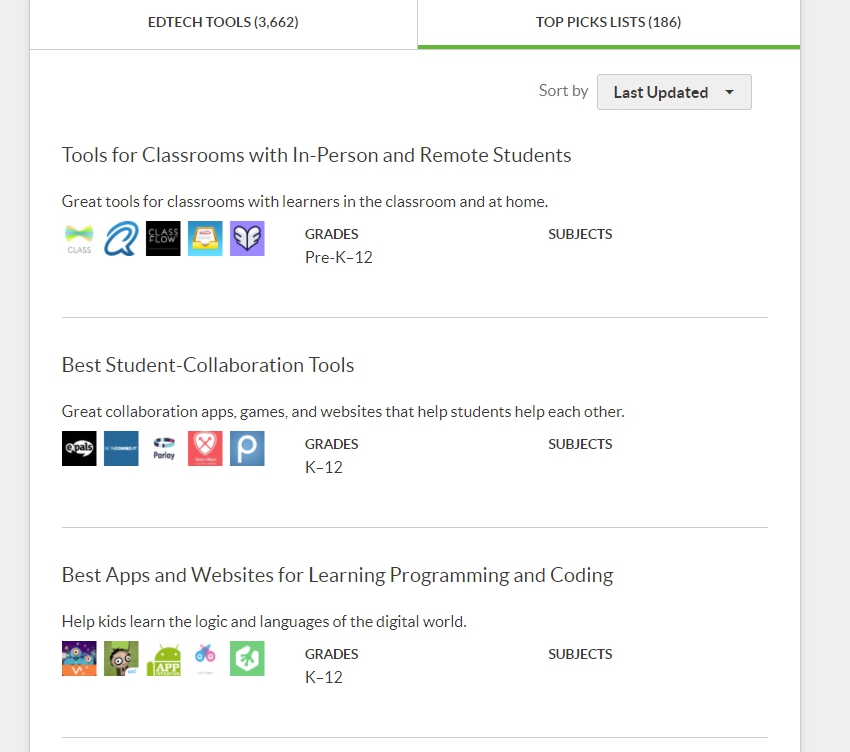Open the NowComment blue icon
This screenshot has height=752, width=850.
point(121,449)
